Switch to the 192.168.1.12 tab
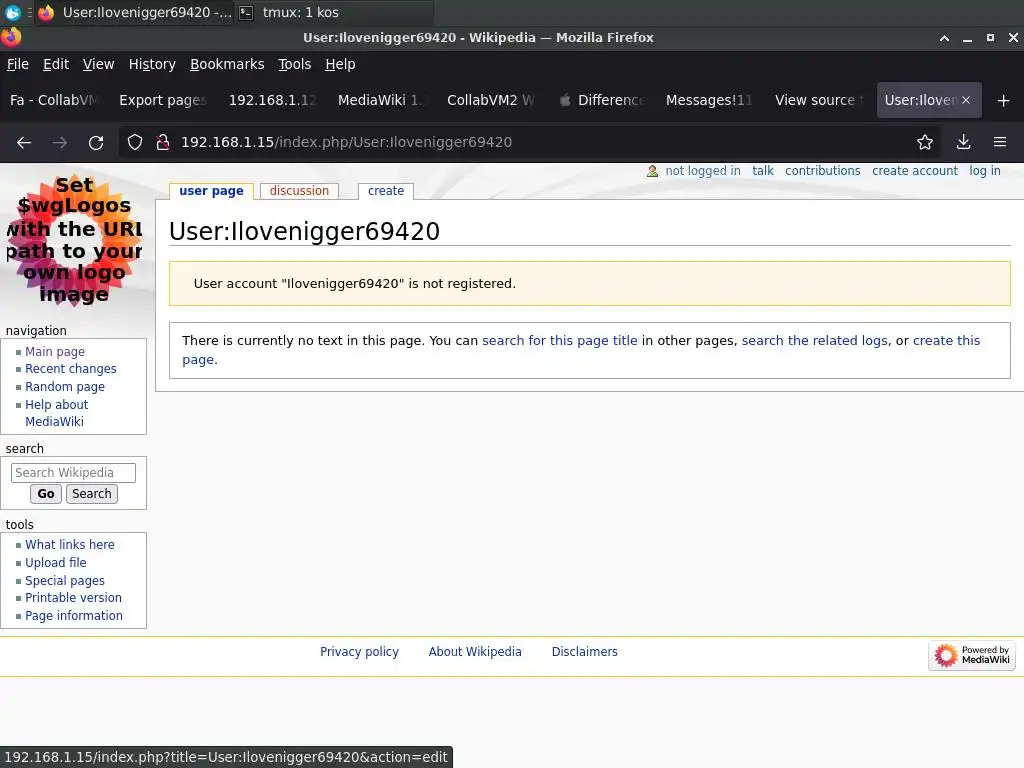 pos(272,100)
